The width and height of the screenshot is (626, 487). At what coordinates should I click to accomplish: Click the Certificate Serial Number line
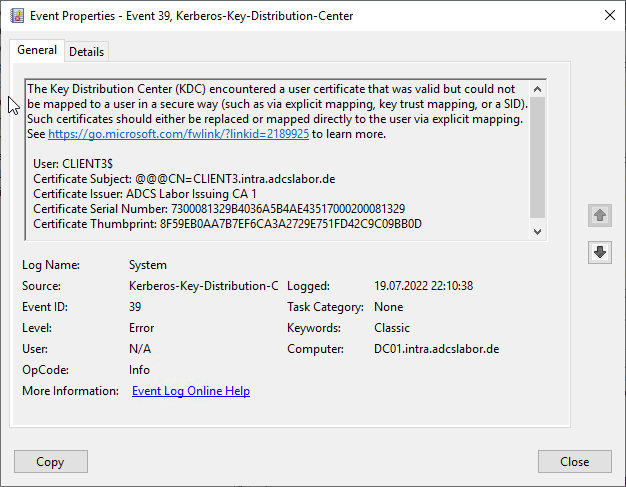click(x=218, y=209)
